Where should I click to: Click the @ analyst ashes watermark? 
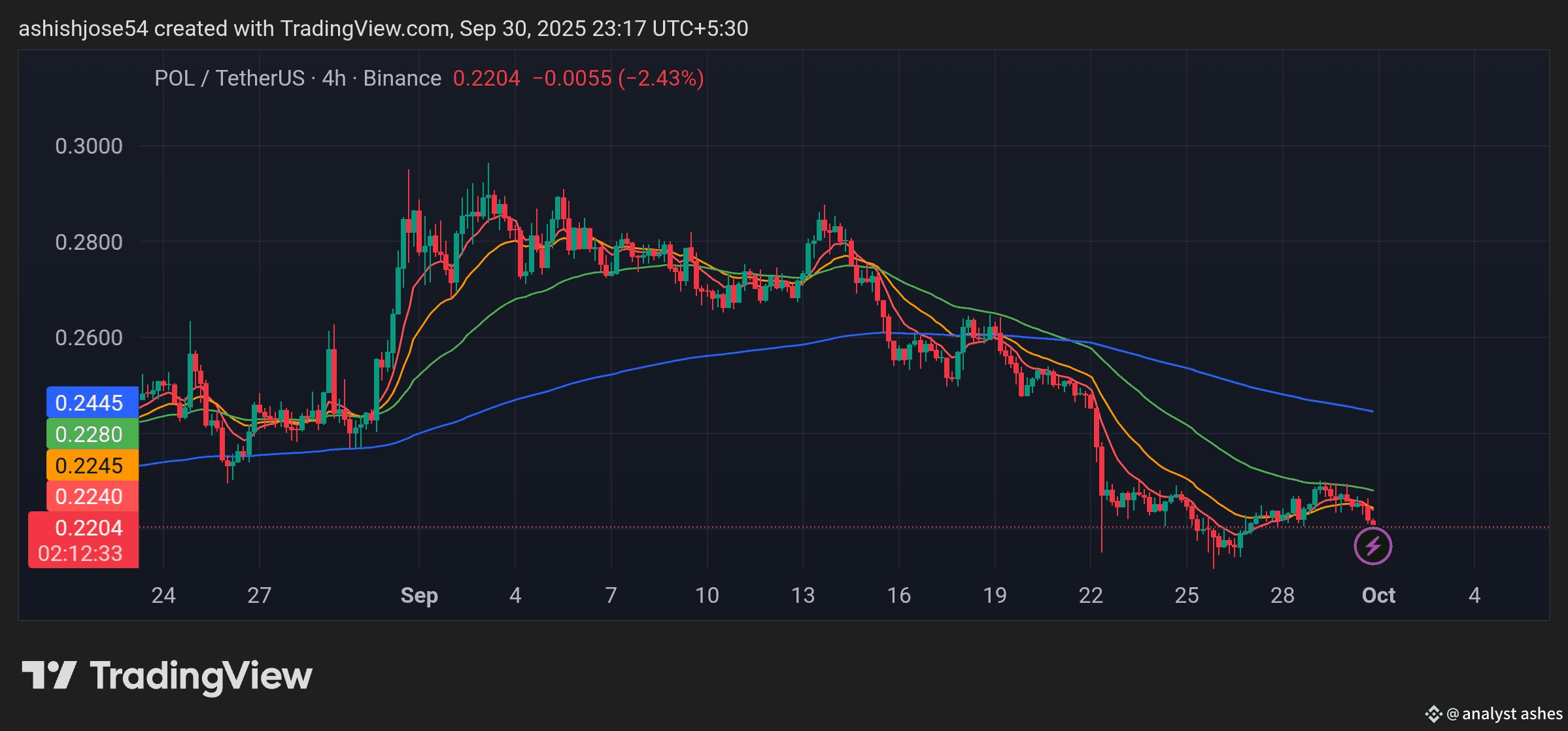coord(1504,713)
